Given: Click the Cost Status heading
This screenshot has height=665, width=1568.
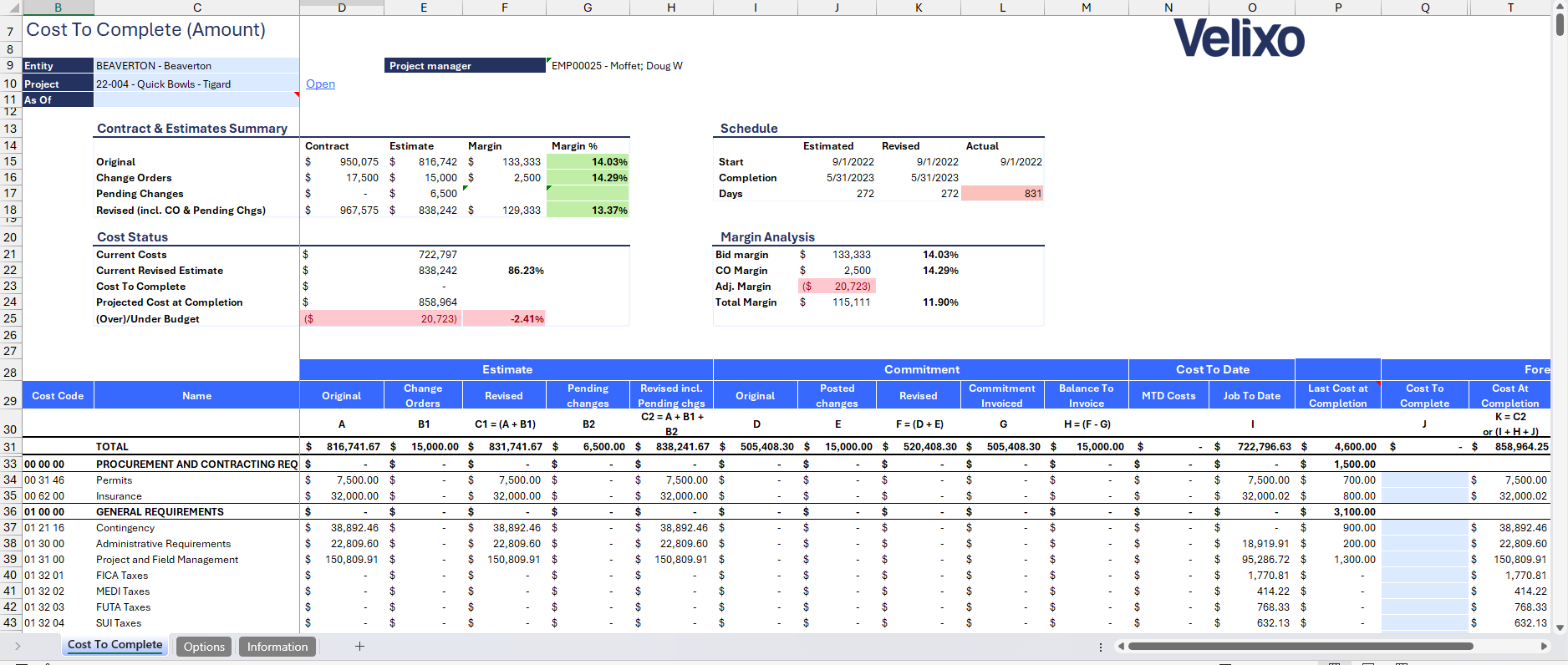Looking at the screenshot, I should [x=132, y=237].
